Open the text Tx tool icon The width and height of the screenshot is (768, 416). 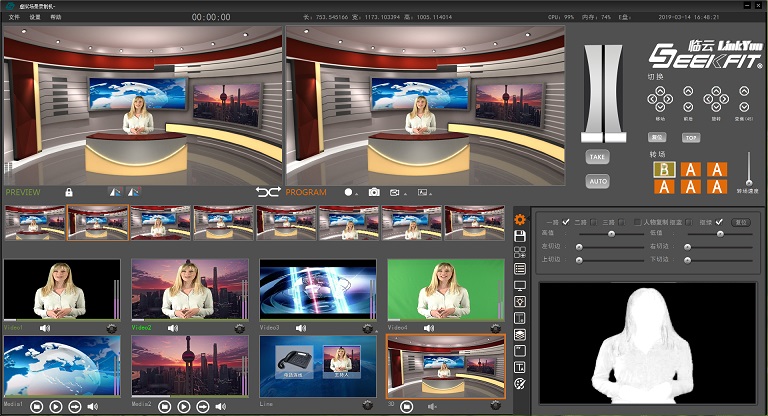pyautogui.click(x=520, y=367)
